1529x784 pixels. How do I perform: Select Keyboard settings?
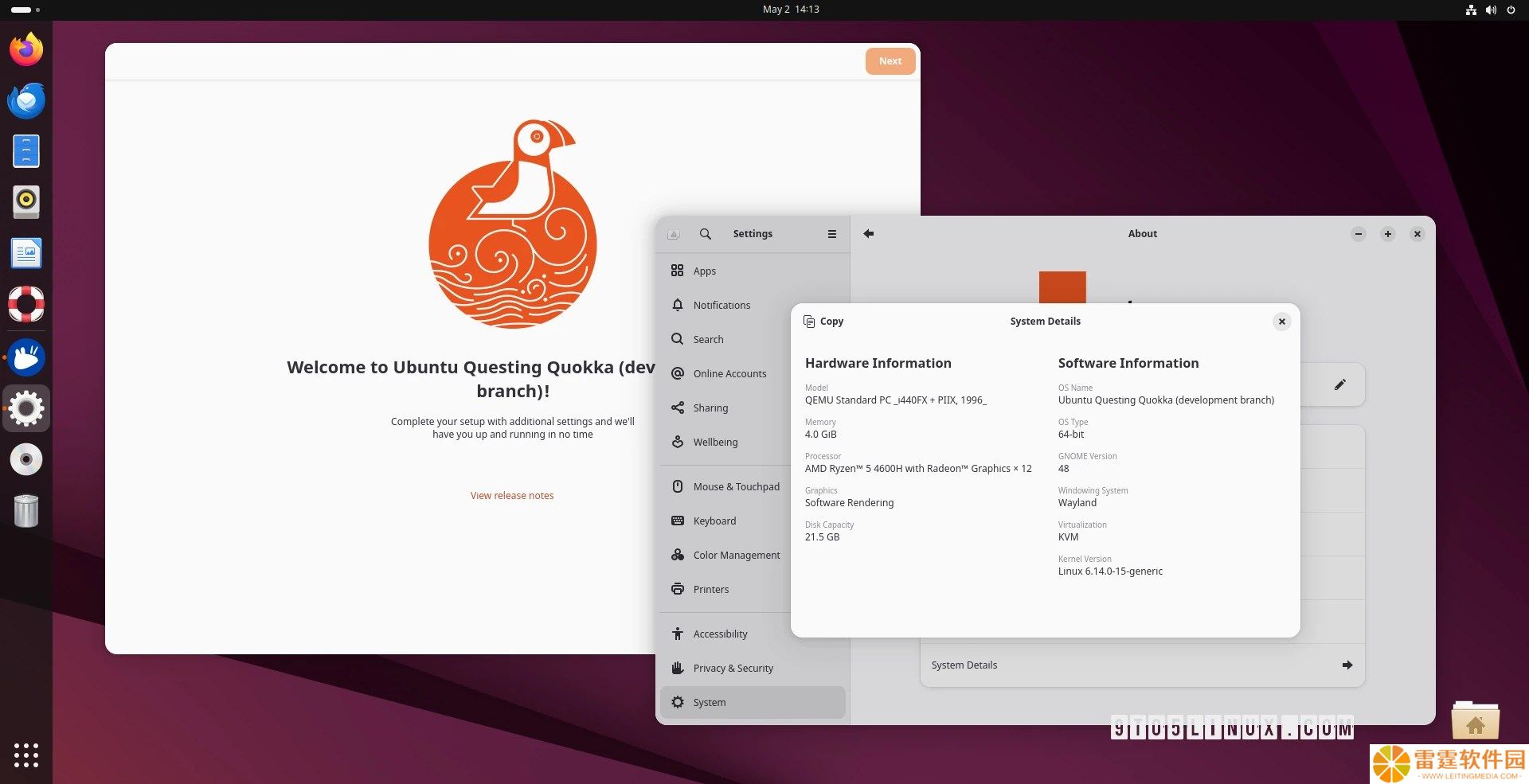[x=753, y=521]
